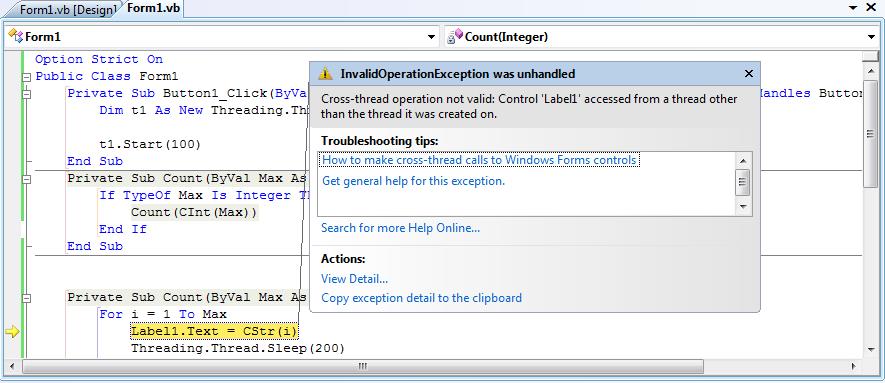Click the Count(CInt(Max)) line
Screen dimensions: 885x383
click(194, 212)
